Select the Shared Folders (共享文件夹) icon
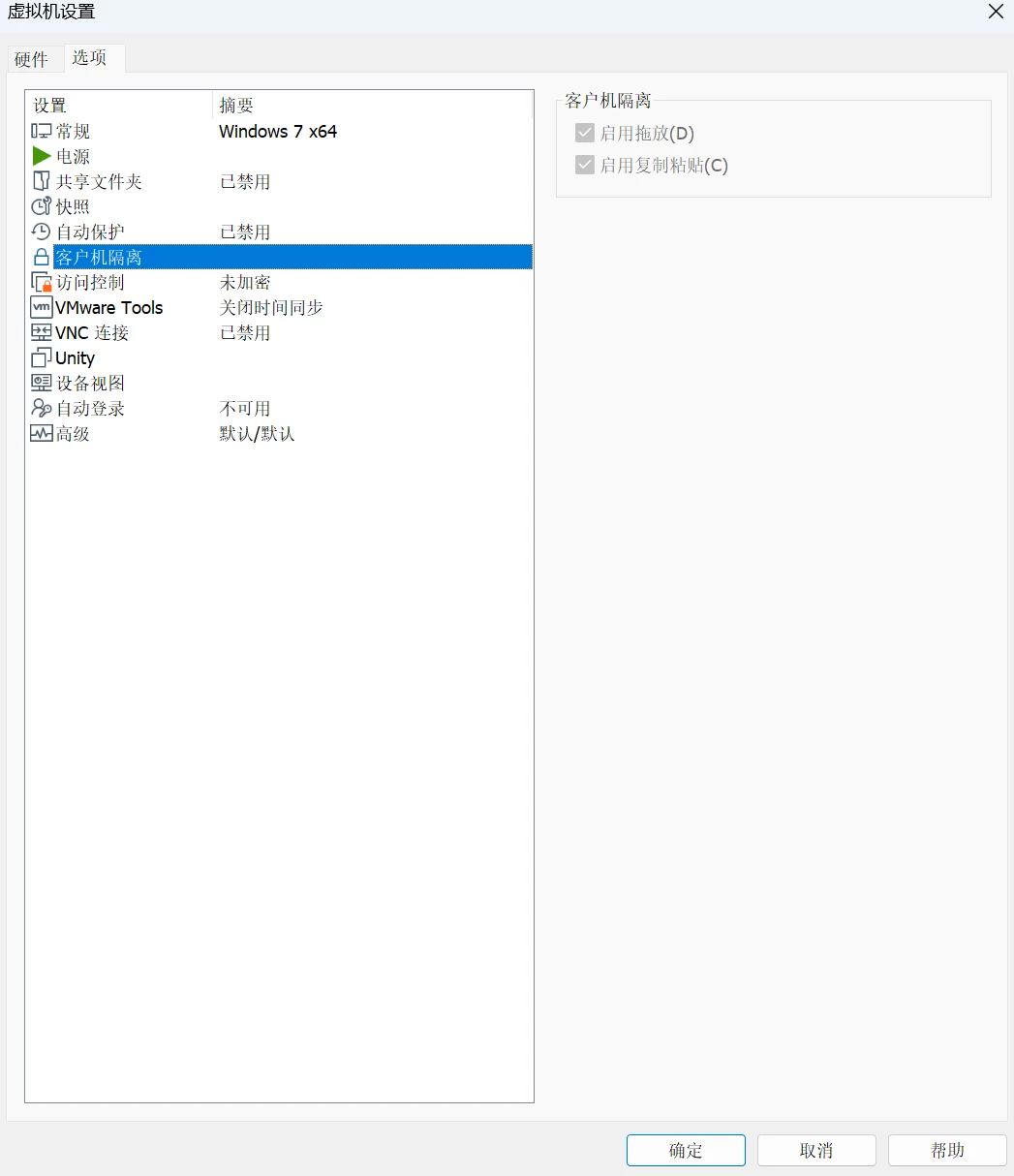 coord(42,182)
